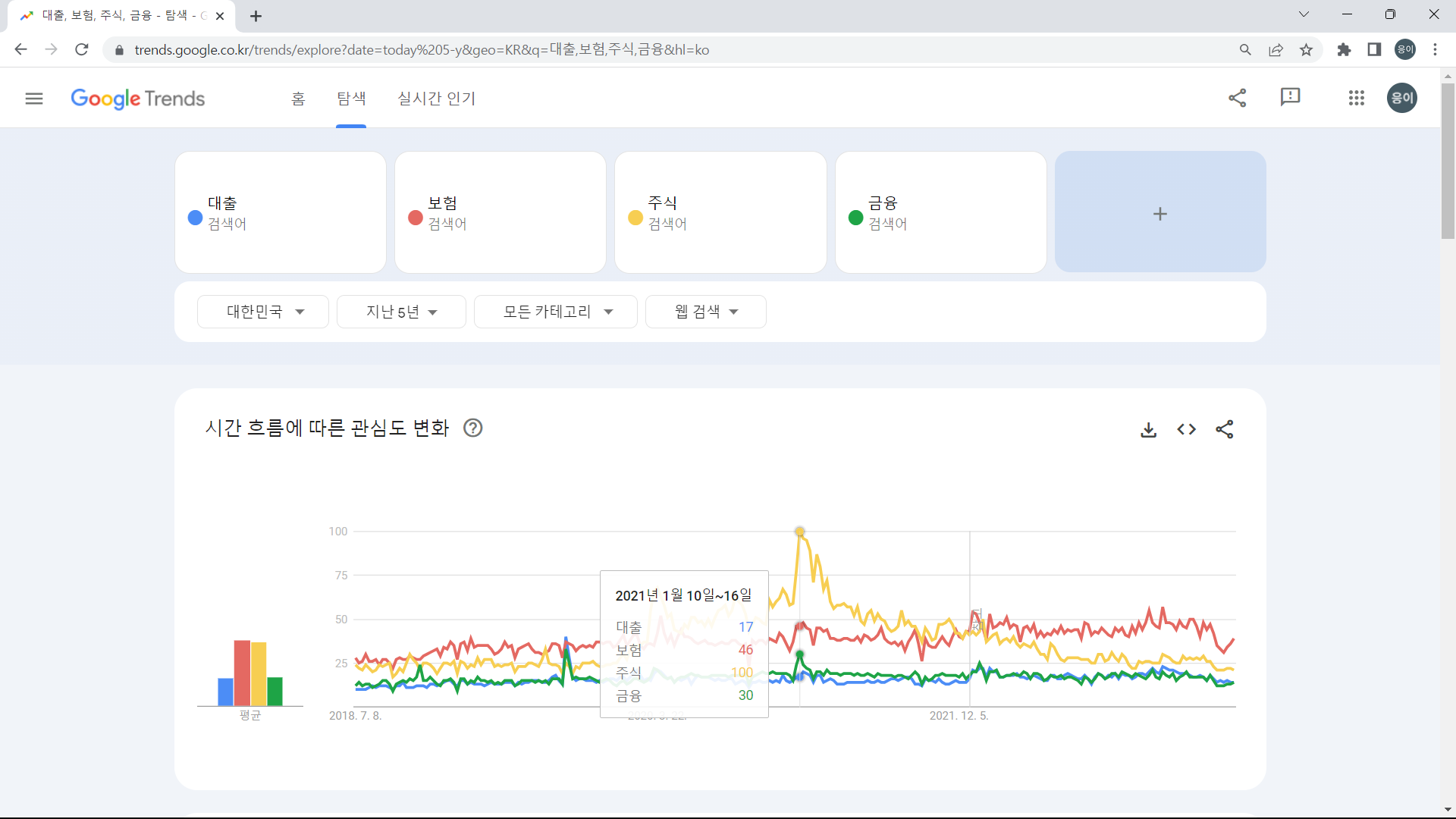
Task: Open the Google Trends share panel
Action: click(1238, 98)
